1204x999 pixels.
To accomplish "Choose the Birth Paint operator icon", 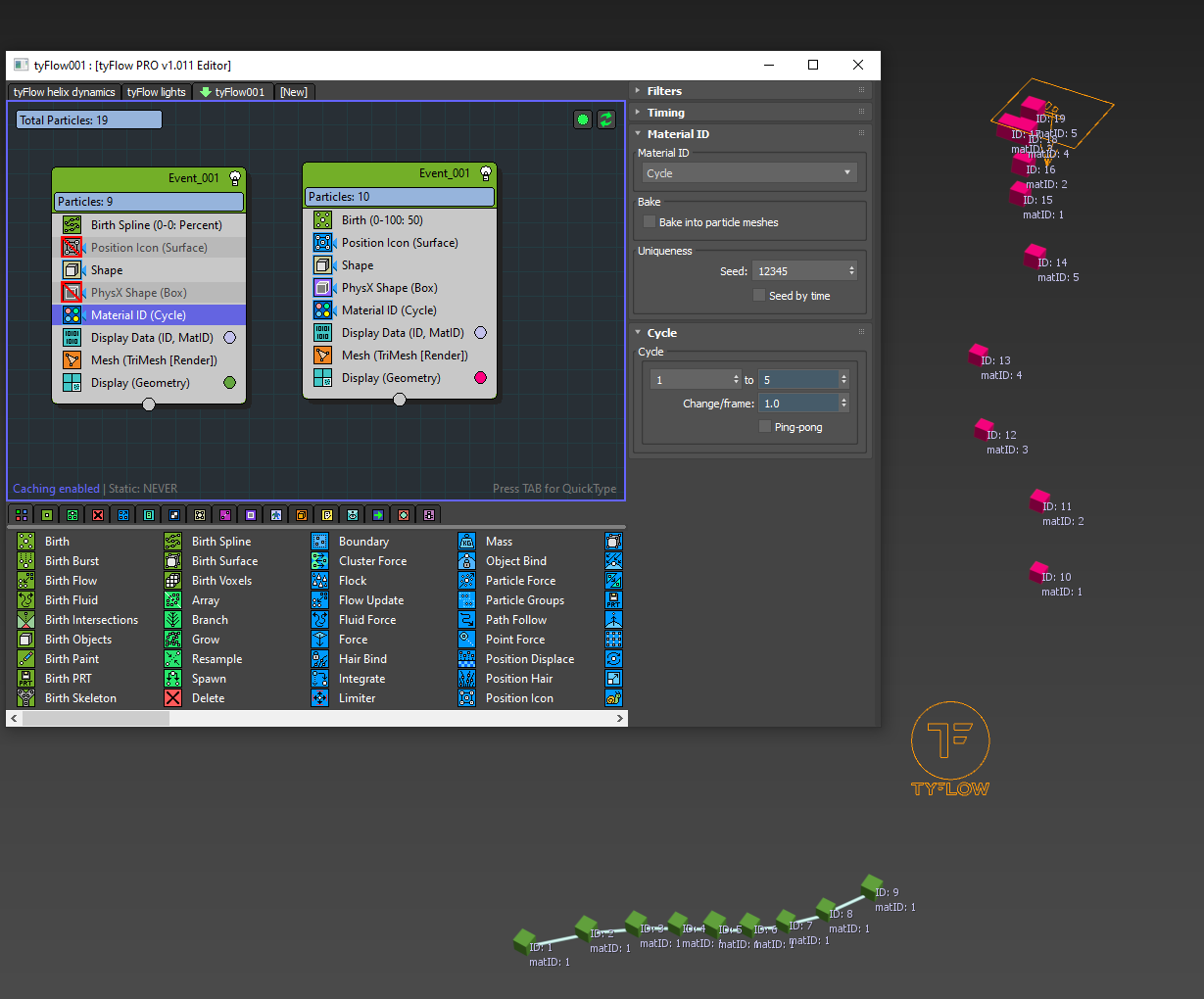I will (x=26, y=659).
